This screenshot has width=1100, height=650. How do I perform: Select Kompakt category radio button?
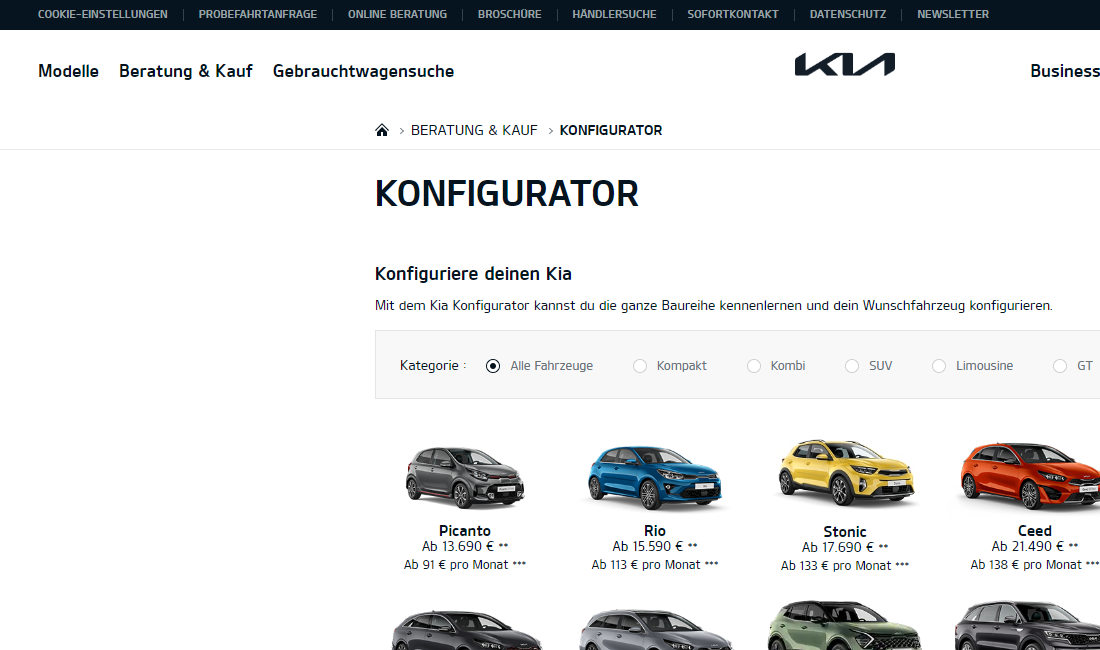(640, 366)
